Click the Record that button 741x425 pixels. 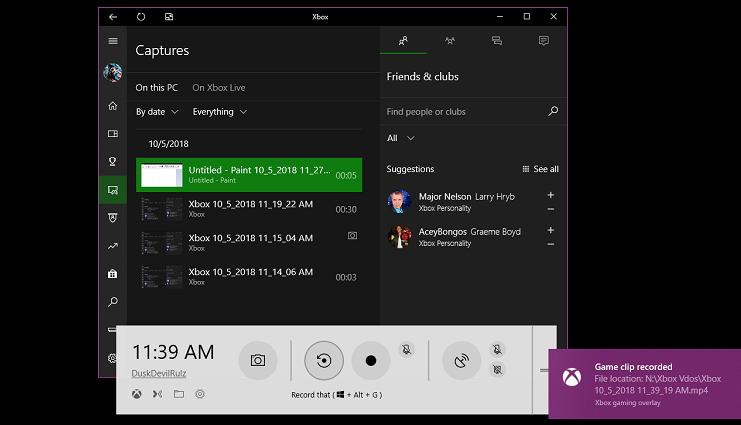tap(324, 361)
